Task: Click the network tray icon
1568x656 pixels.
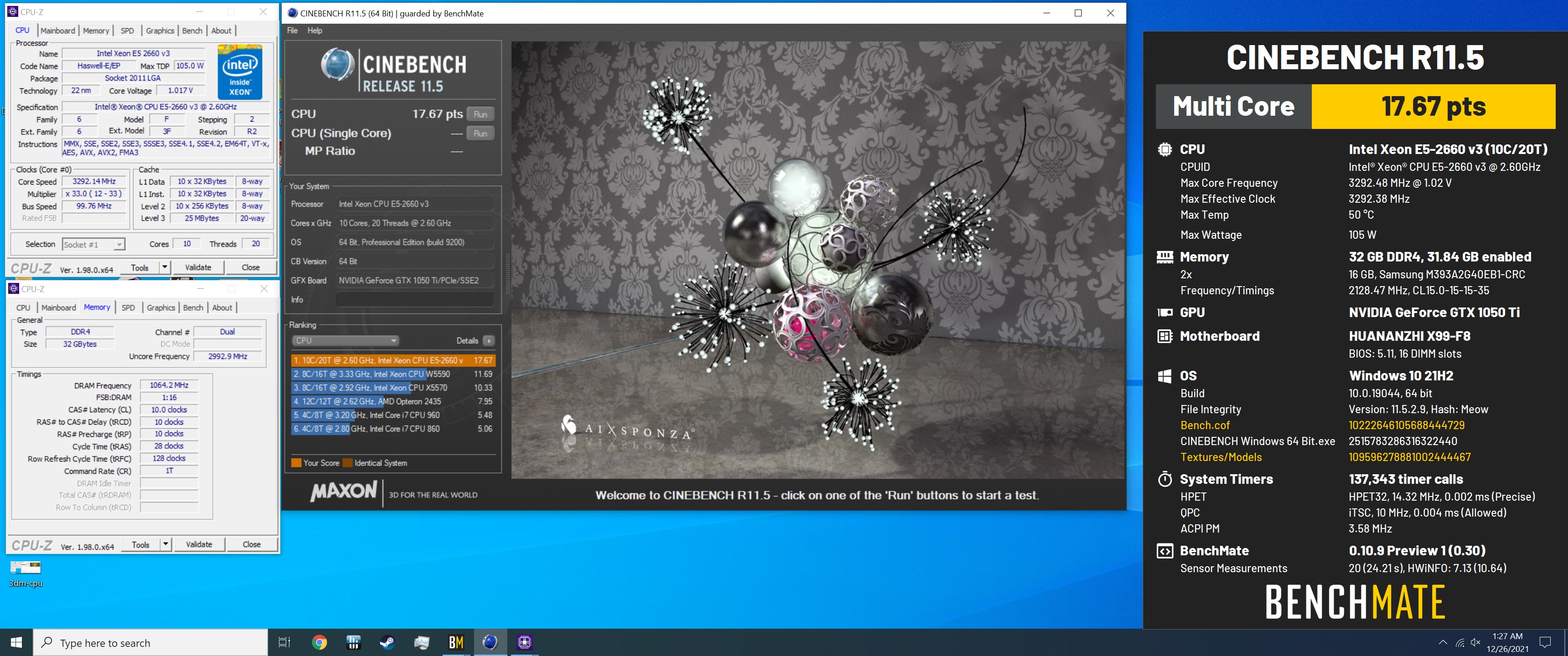Action: coord(1460,643)
